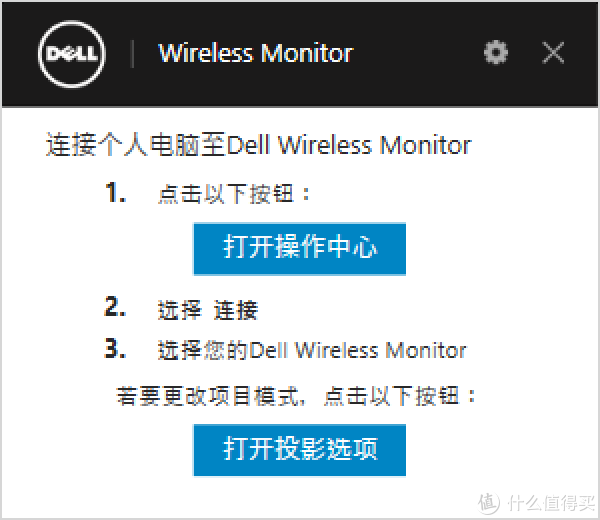600x520 pixels.
Task: Click the step number 1 label
Action: (x=115, y=192)
